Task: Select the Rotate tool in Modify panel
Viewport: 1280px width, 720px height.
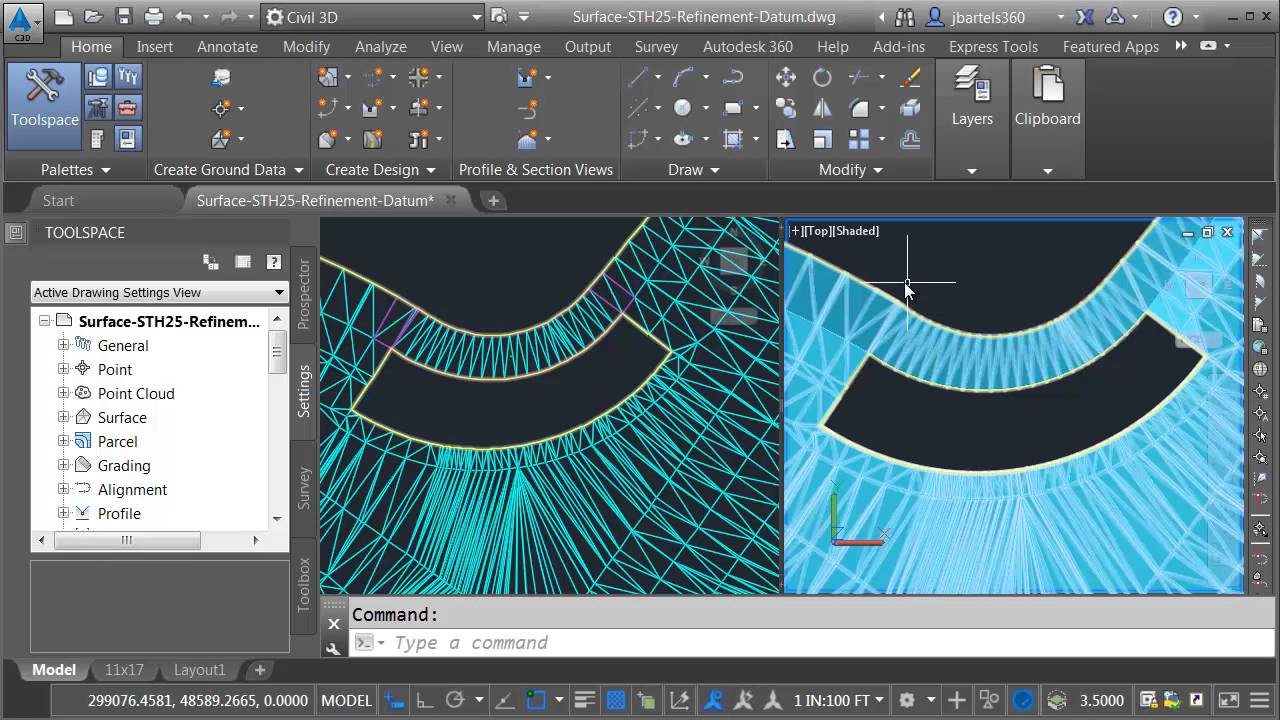Action: 822,77
